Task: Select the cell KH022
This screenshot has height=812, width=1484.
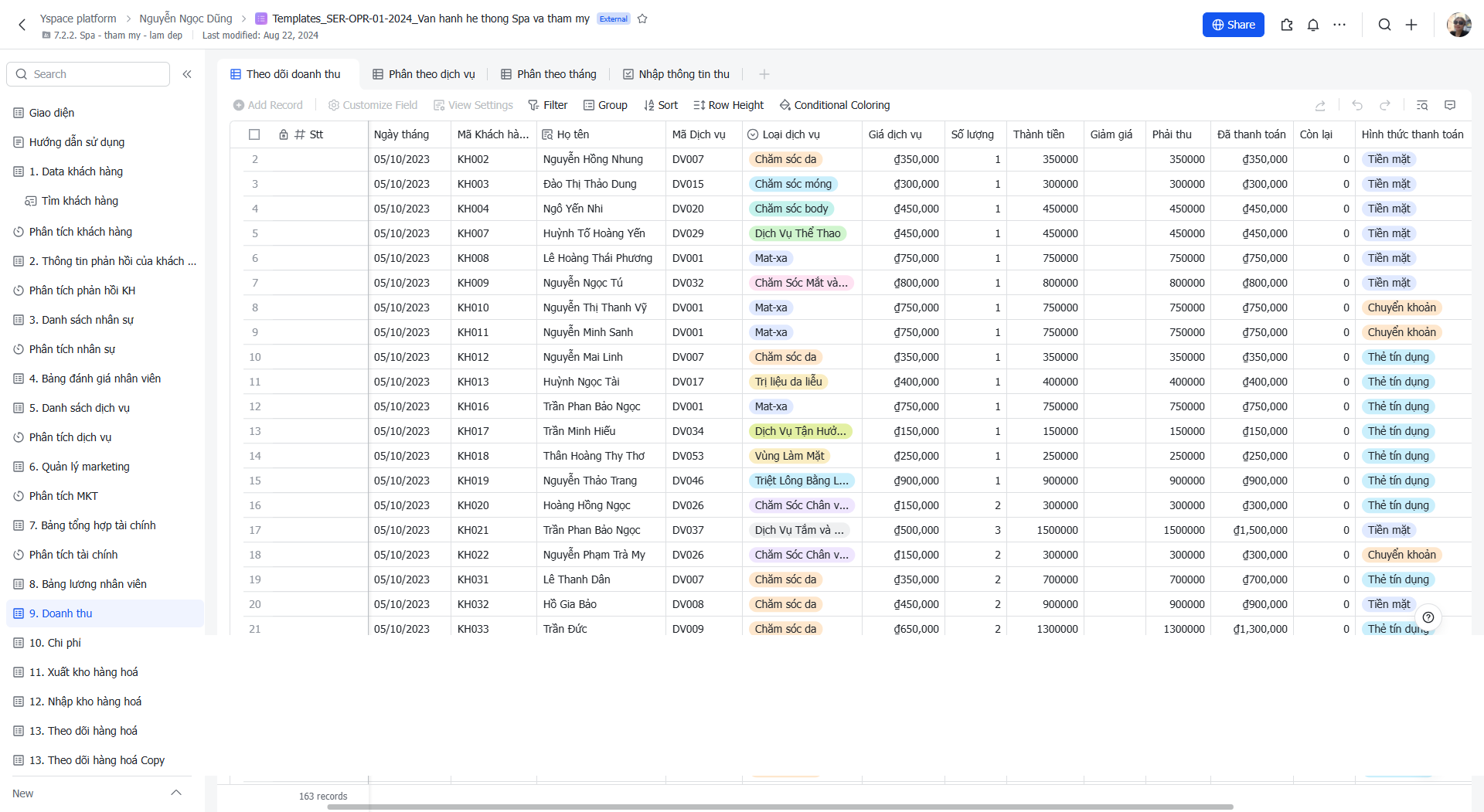Action: click(x=494, y=555)
